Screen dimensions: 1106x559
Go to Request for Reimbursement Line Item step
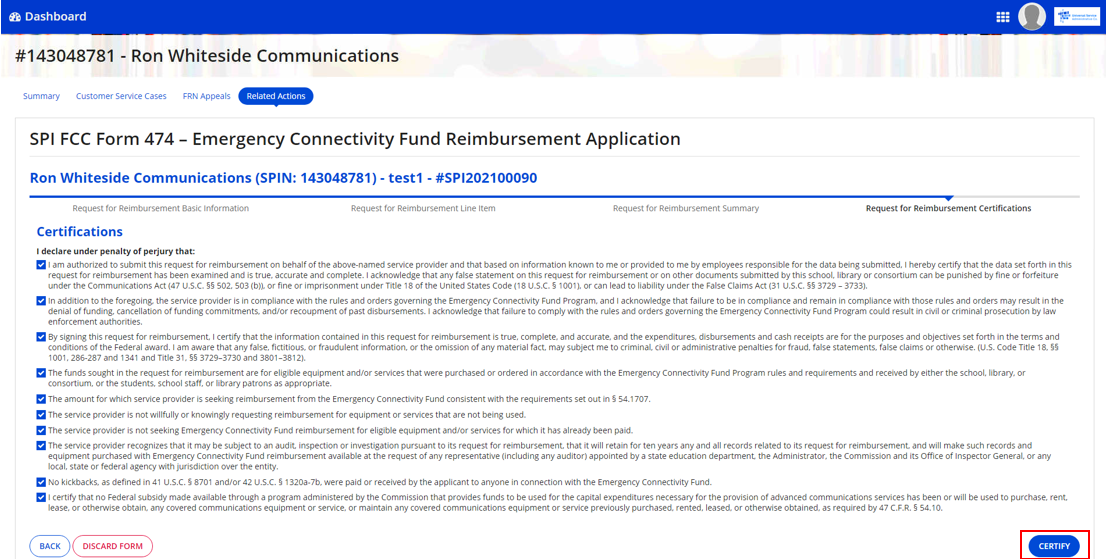[422, 208]
